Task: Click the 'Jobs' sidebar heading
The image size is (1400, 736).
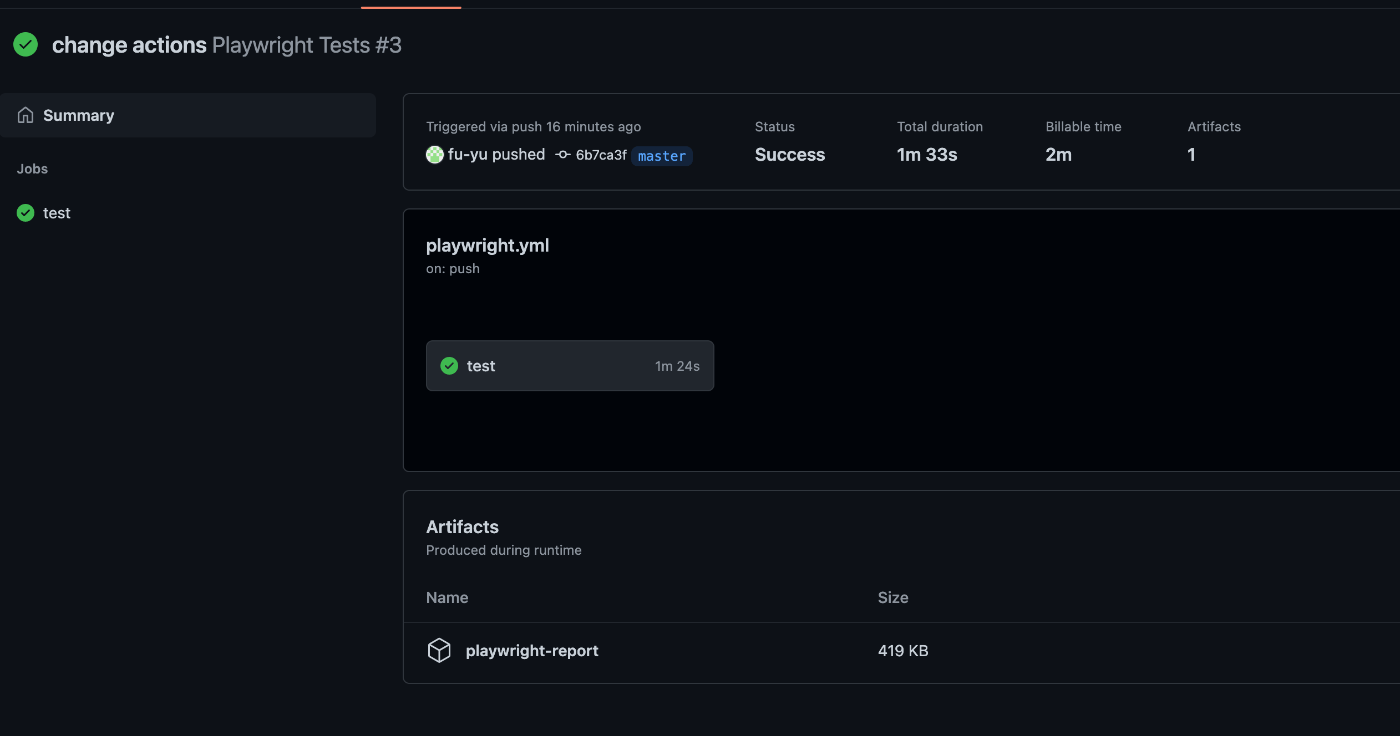Action: (32, 169)
